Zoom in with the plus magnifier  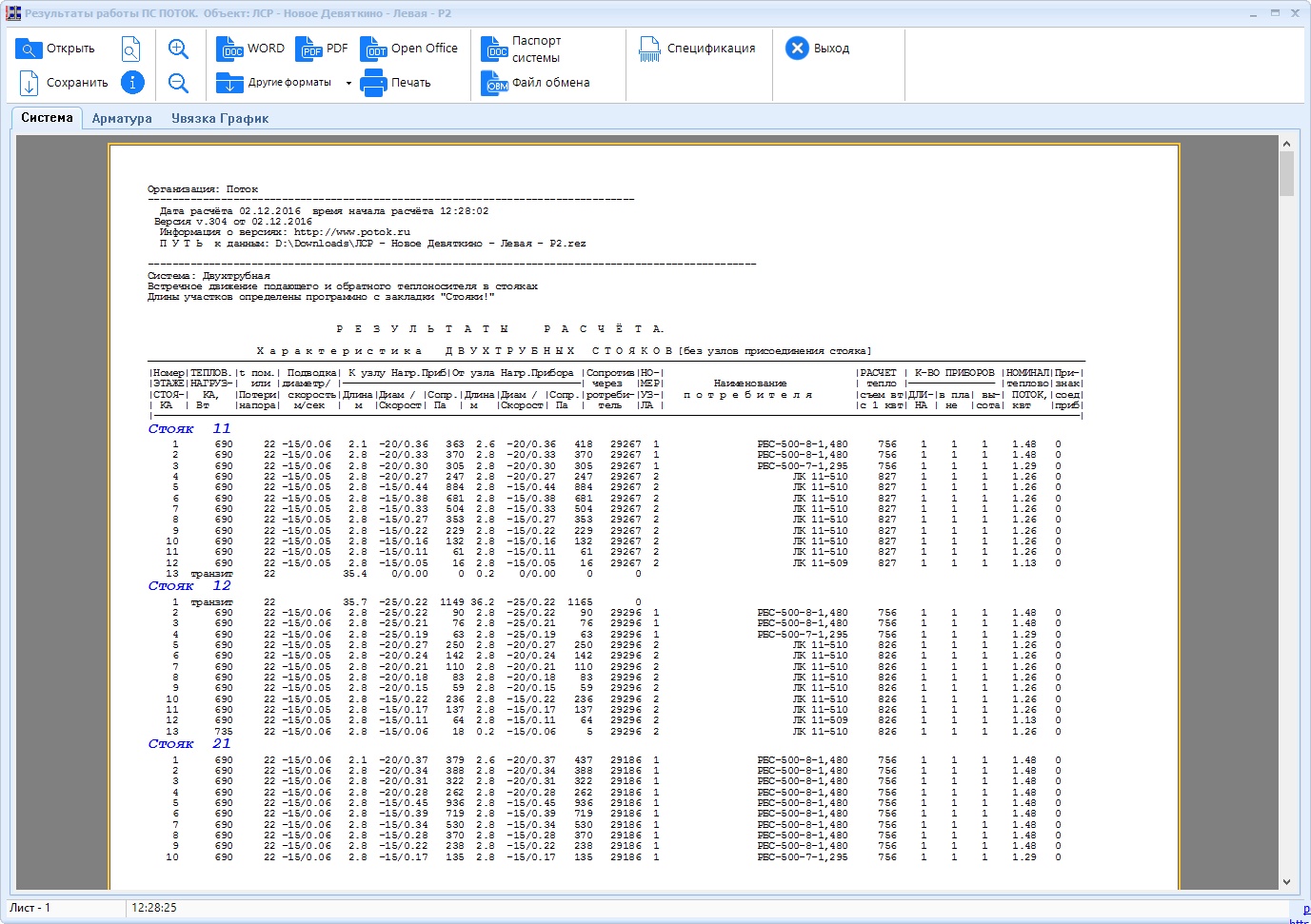178,49
